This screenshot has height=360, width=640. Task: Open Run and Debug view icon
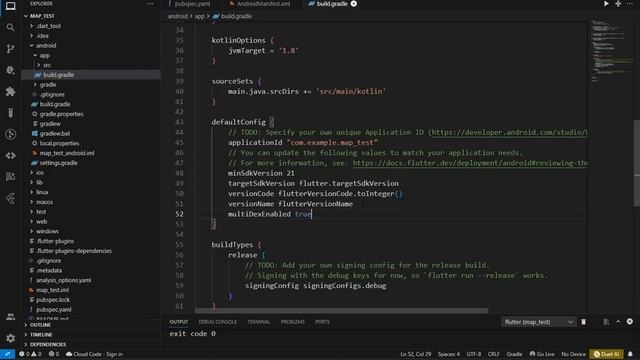(10, 70)
